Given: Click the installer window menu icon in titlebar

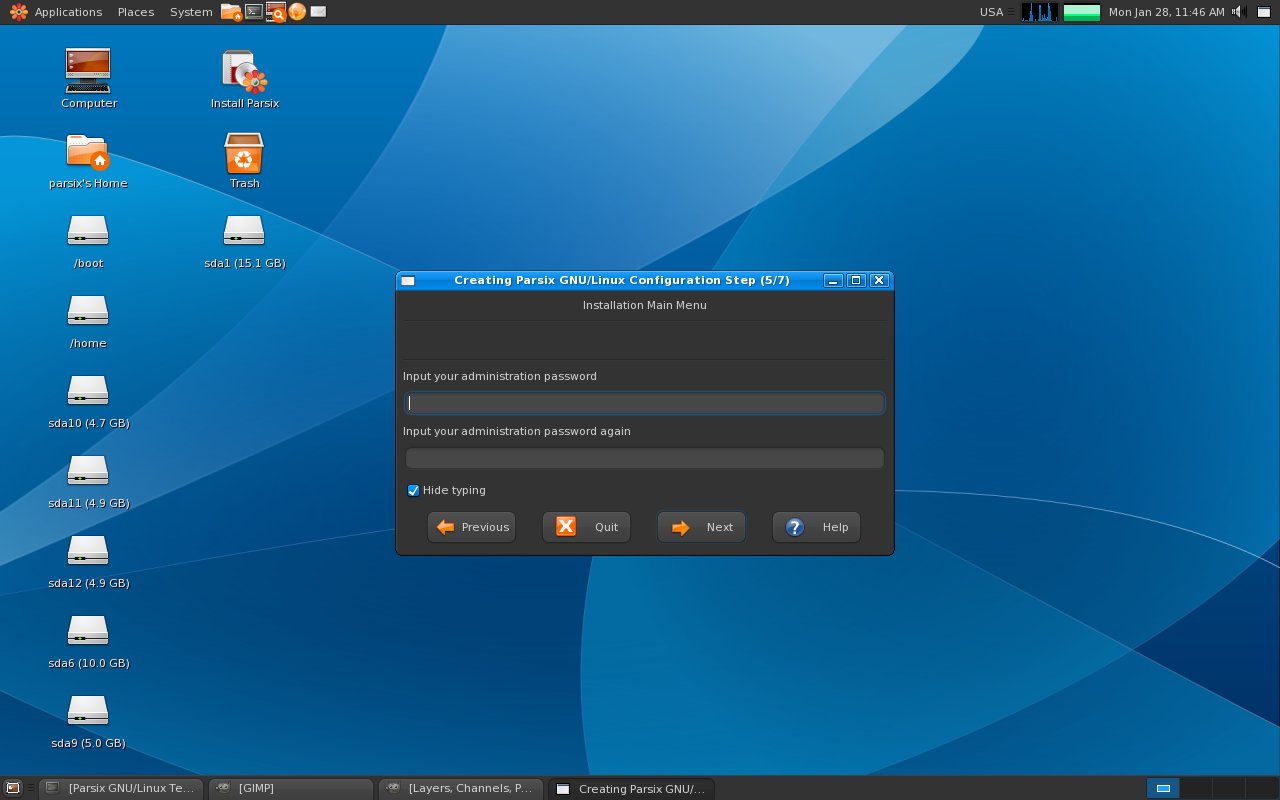Looking at the screenshot, I should (x=408, y=281).
